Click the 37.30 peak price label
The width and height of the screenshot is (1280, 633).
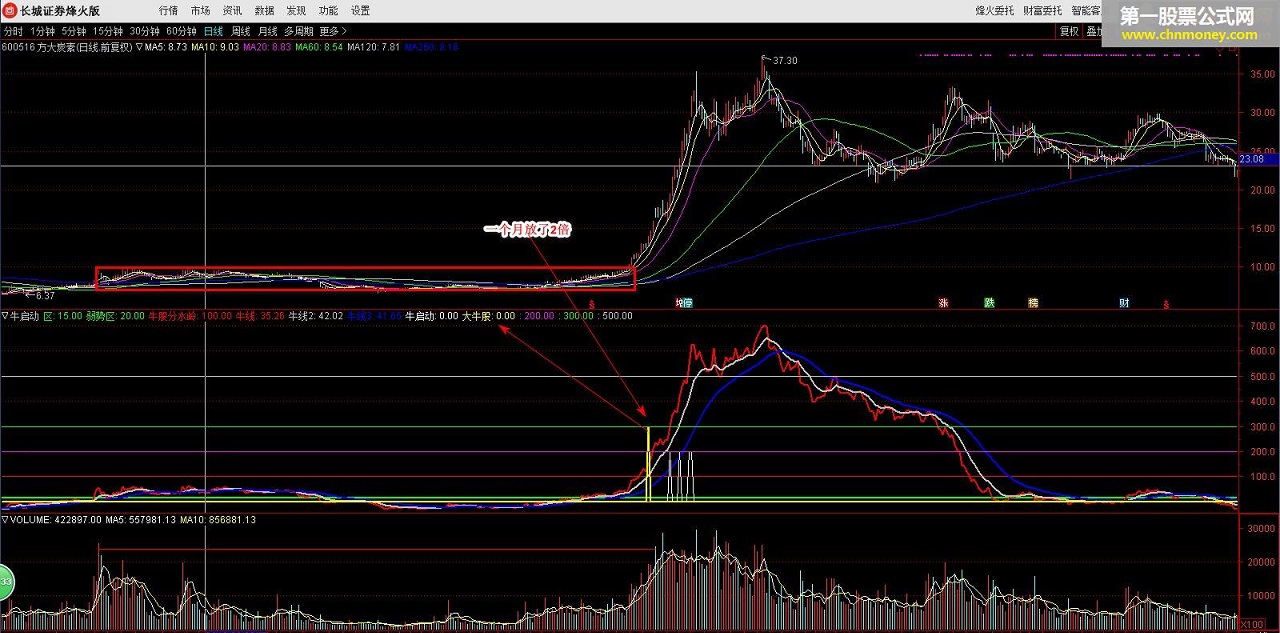click(x=785, y=60)
